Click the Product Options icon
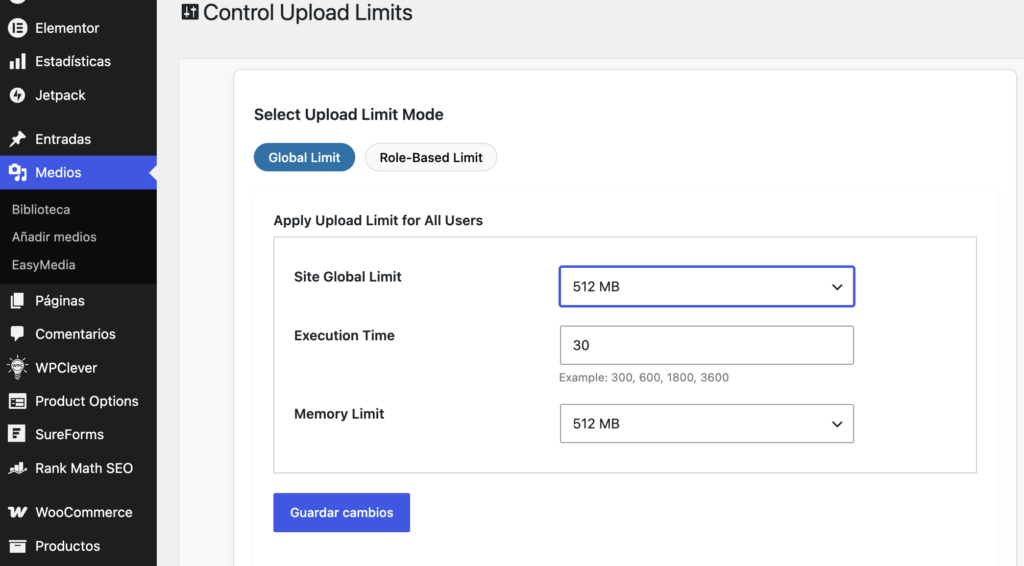 [x=18, y=401]
